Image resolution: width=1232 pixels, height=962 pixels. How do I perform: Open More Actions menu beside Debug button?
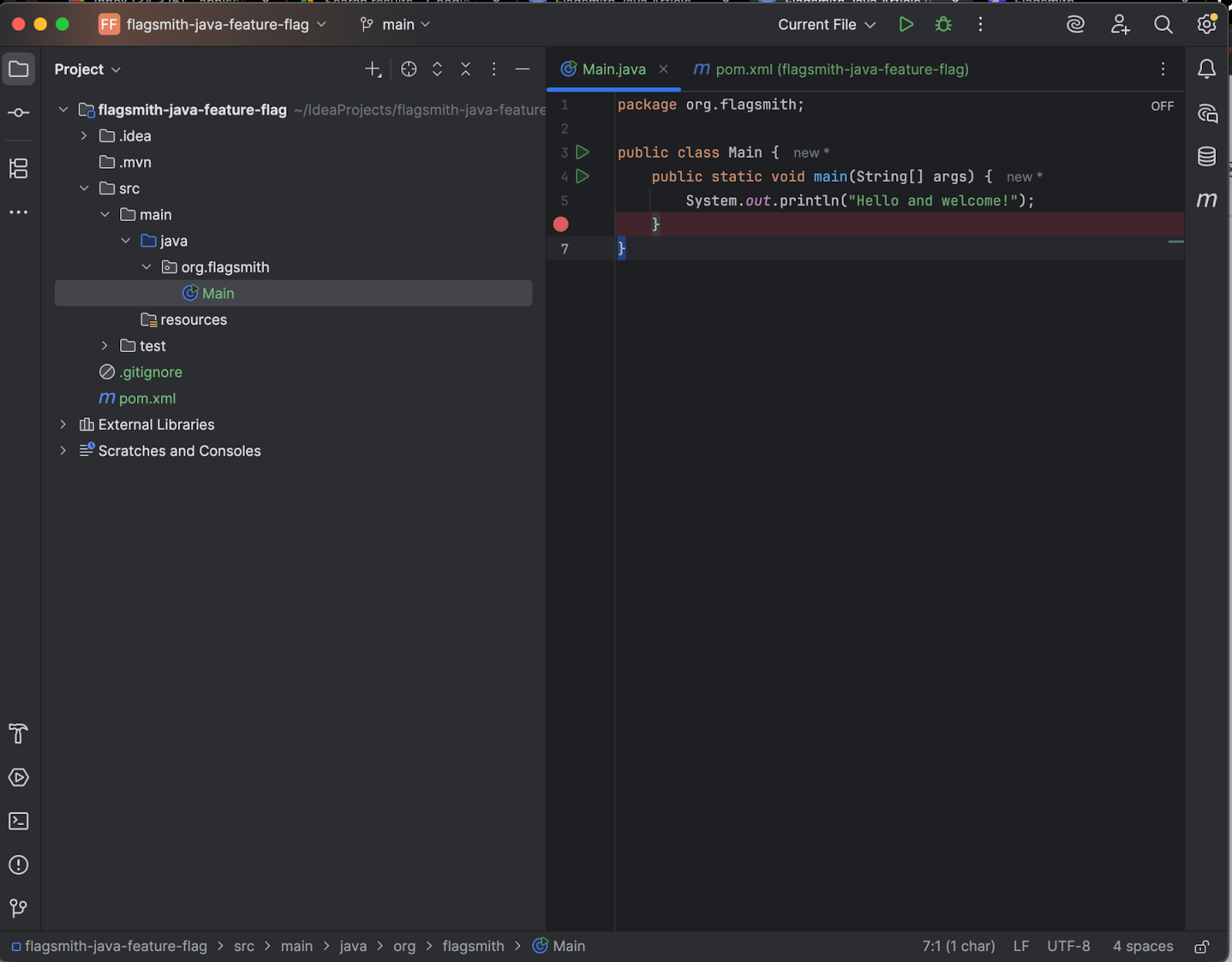(x=980, y=25)
